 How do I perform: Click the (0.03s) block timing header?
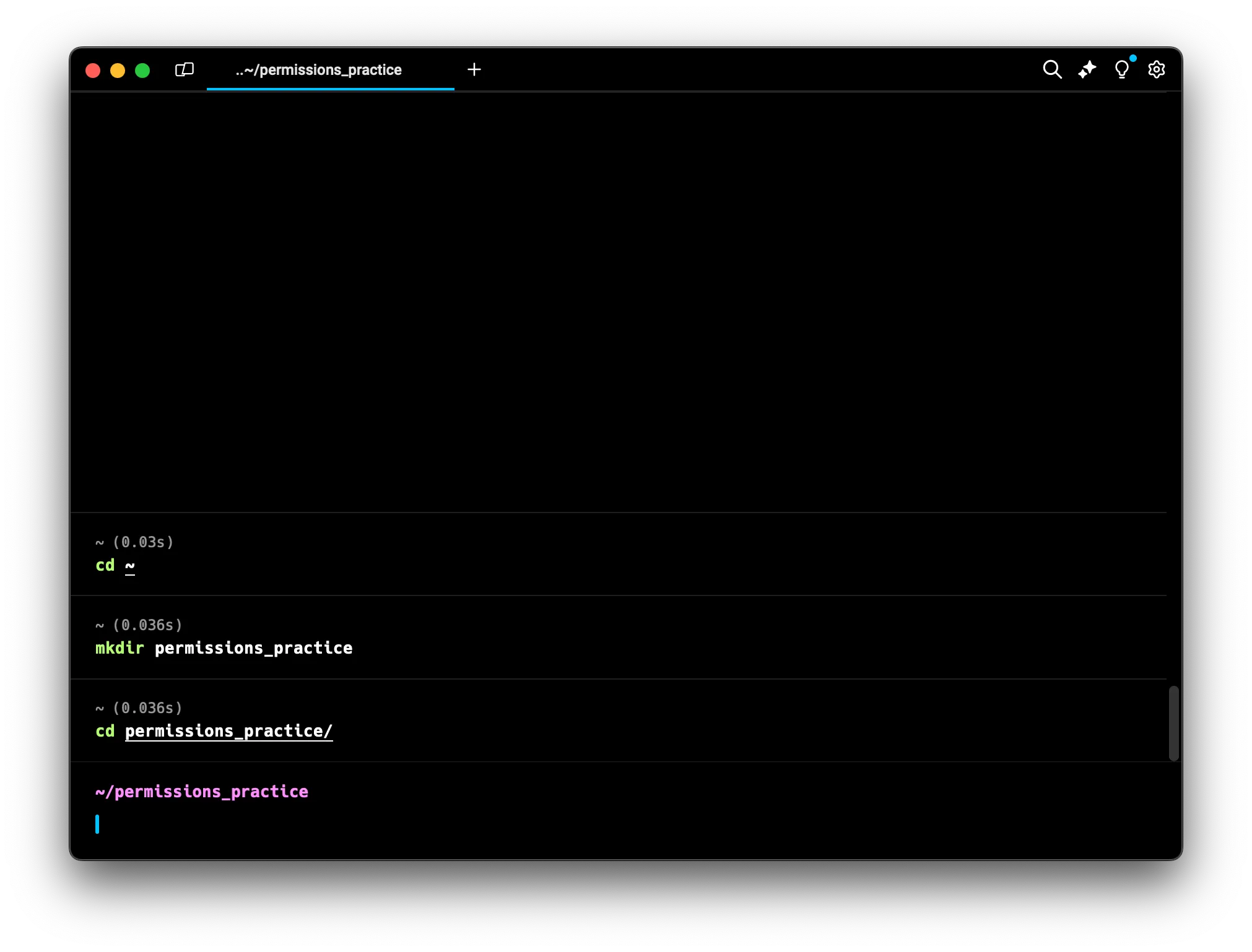142,542
